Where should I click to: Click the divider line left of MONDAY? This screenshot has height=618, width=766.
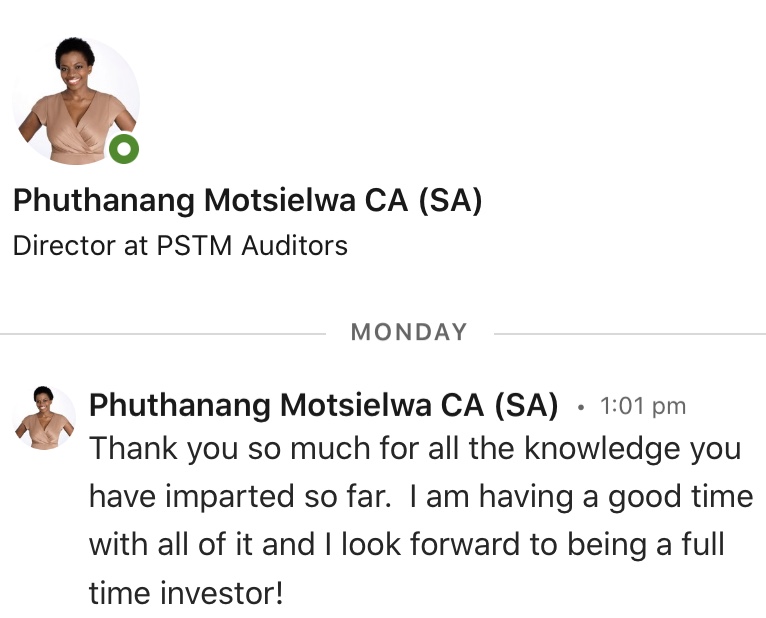[x=163, y=334]
